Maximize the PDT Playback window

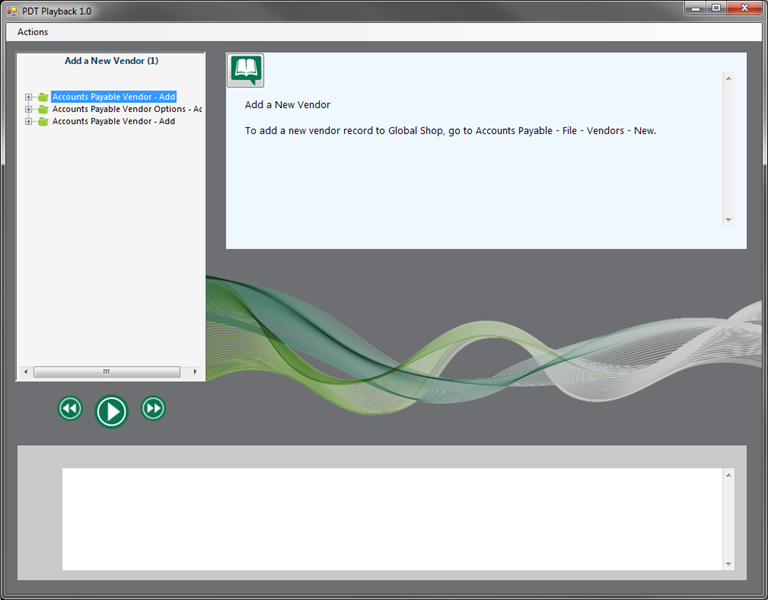[716, 8]
